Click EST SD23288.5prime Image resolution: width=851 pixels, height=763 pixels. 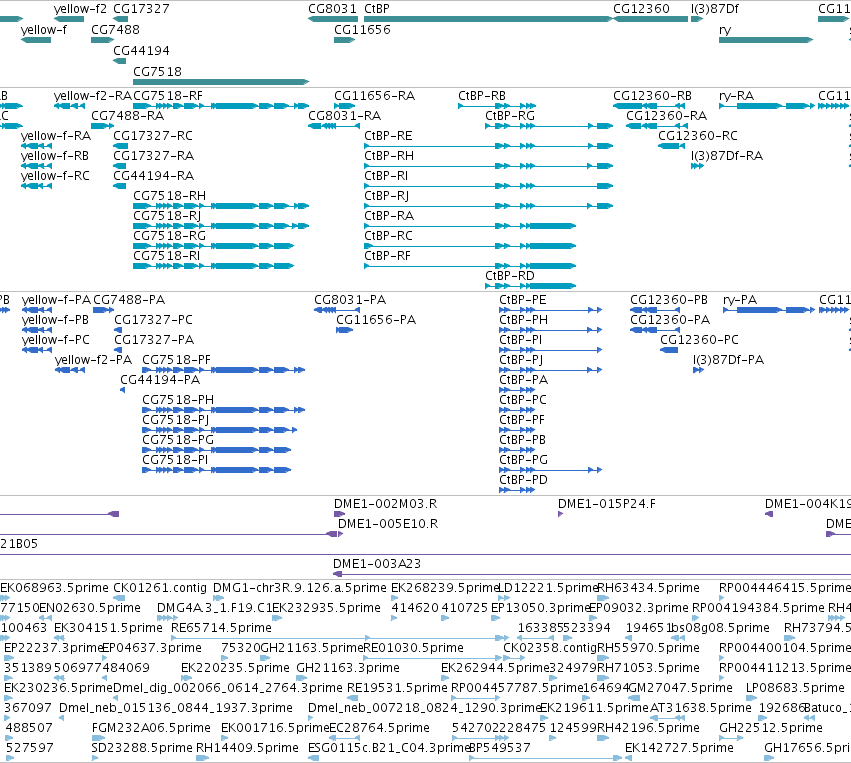[x=142, y=748]
